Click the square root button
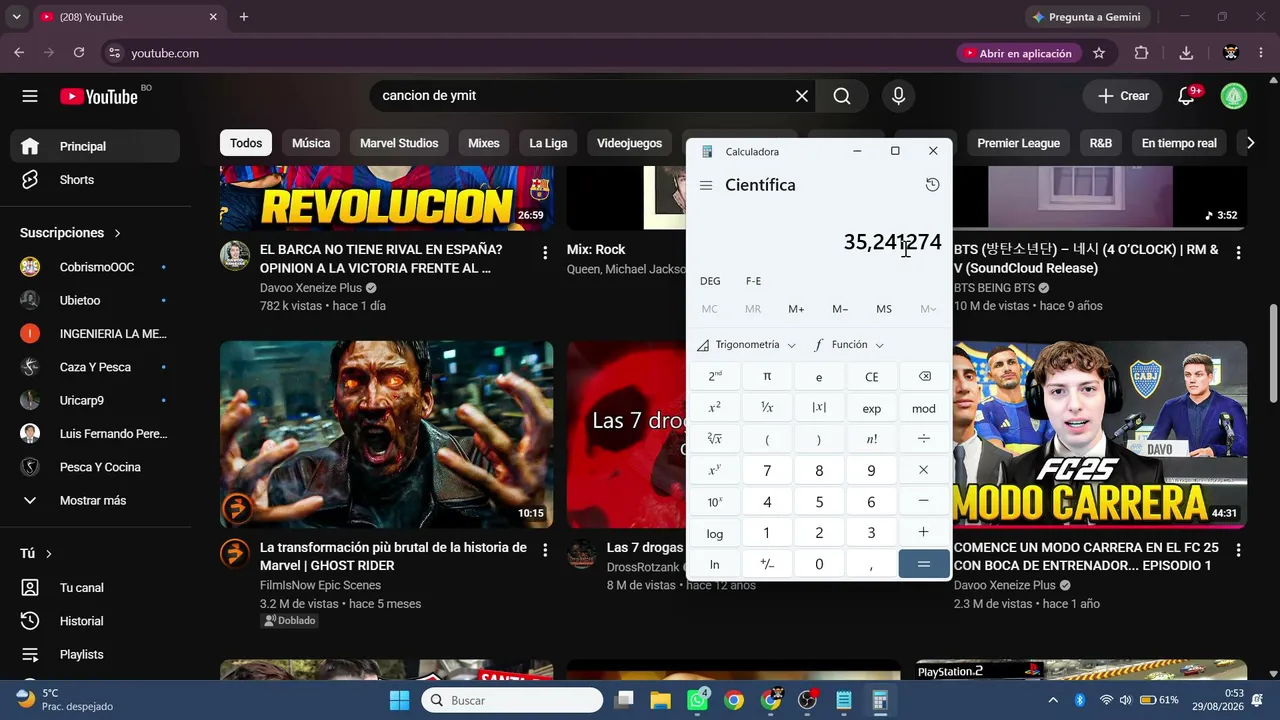The width and height of the screenshot is (1280, 720). tap(715, 439)
